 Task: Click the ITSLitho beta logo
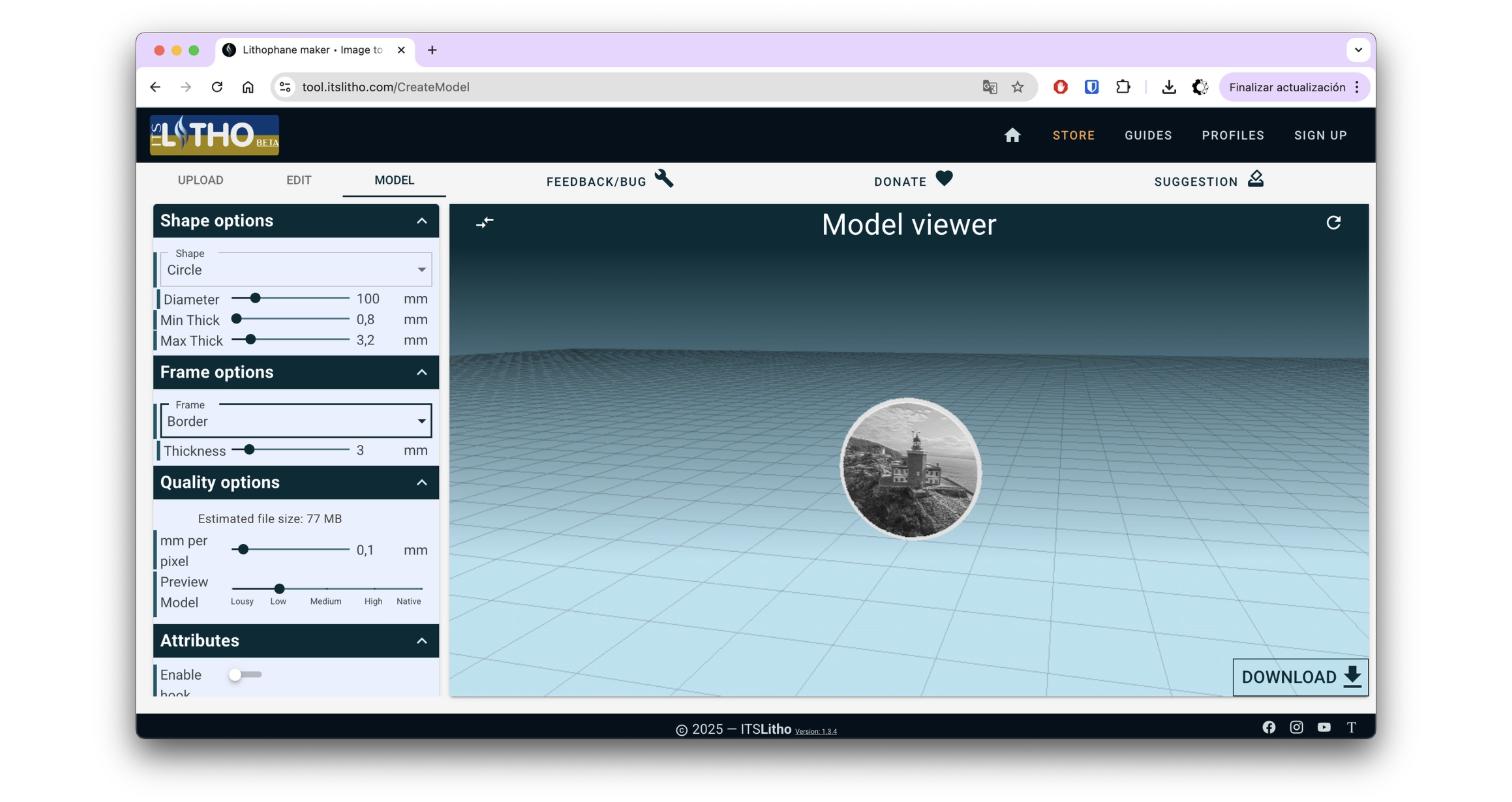214,135
